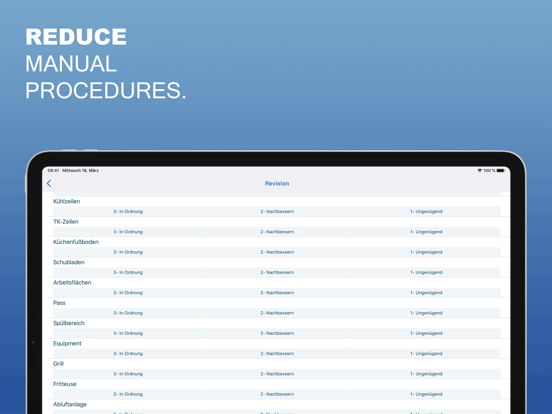
Task: Click the 'Grill' row label
Action: tap(58, 364)
